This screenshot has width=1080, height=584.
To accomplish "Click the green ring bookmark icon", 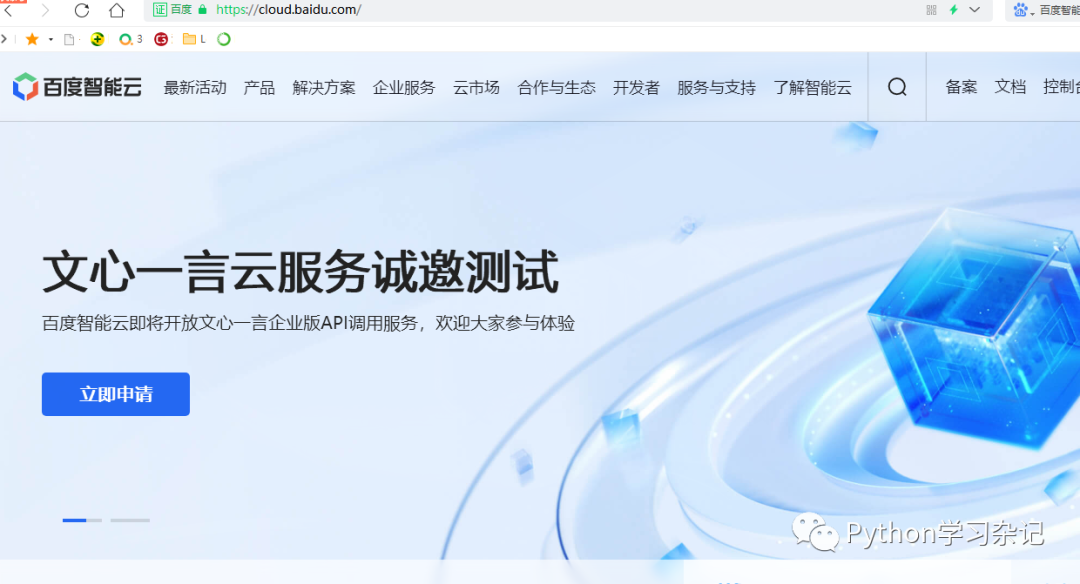I will click(224, 39).
